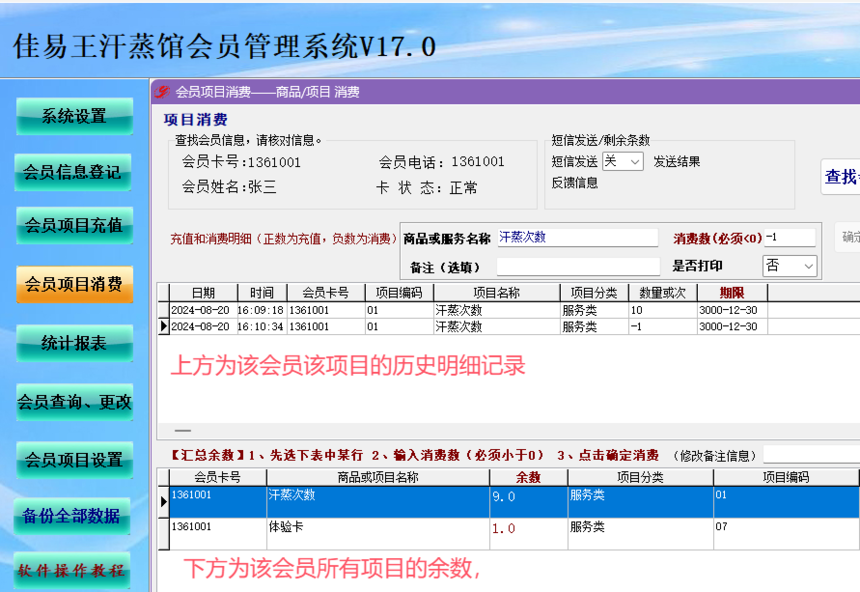Click 会员查询、更改 button

[x=75, y=402]
